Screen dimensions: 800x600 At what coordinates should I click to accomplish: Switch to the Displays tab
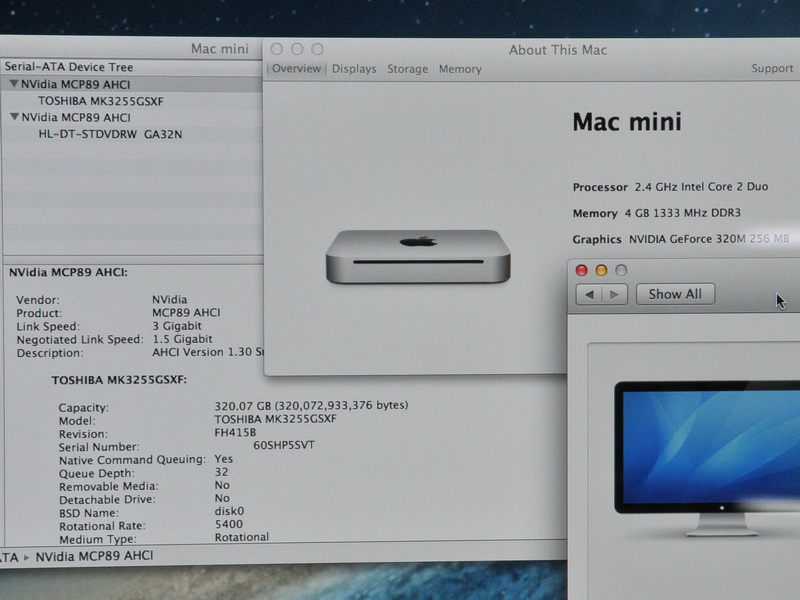[x=354, y=69]
